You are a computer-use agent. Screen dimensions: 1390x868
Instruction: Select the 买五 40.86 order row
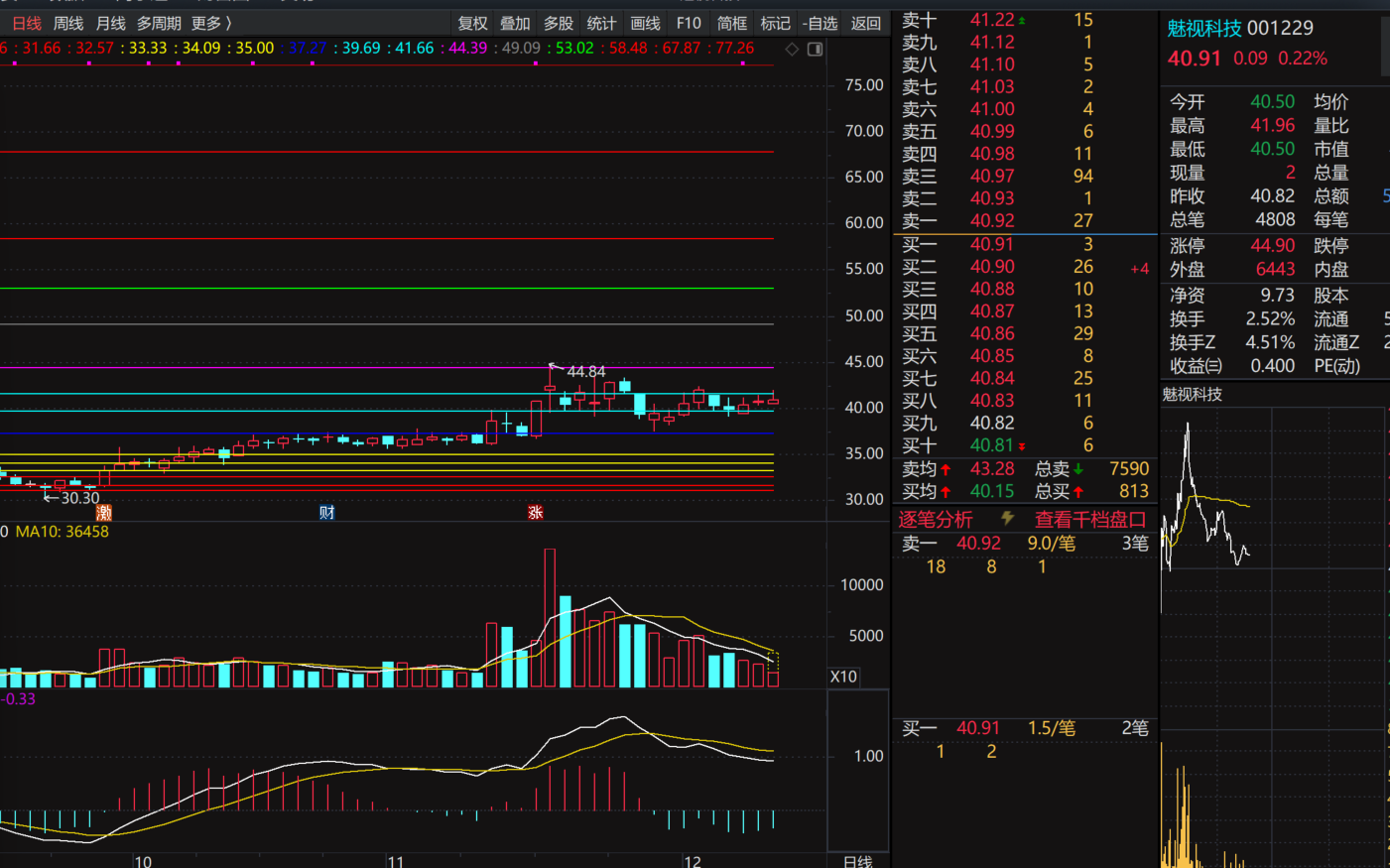1025,333
